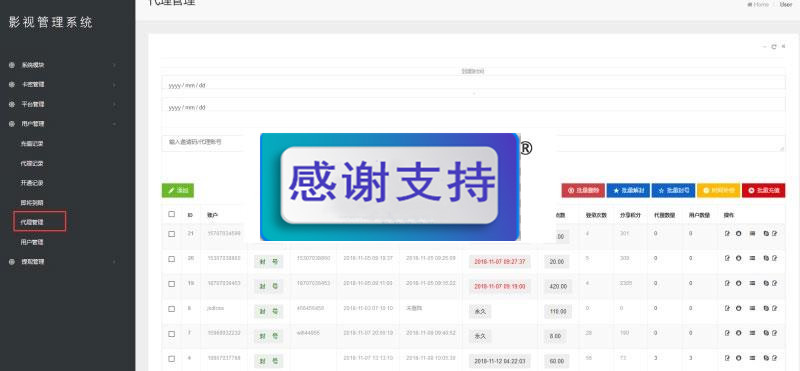This screenshot has height=371, width=800.
Task: Click the leftmost edit icon in the 420.00 row
Action: click(727, 283)
